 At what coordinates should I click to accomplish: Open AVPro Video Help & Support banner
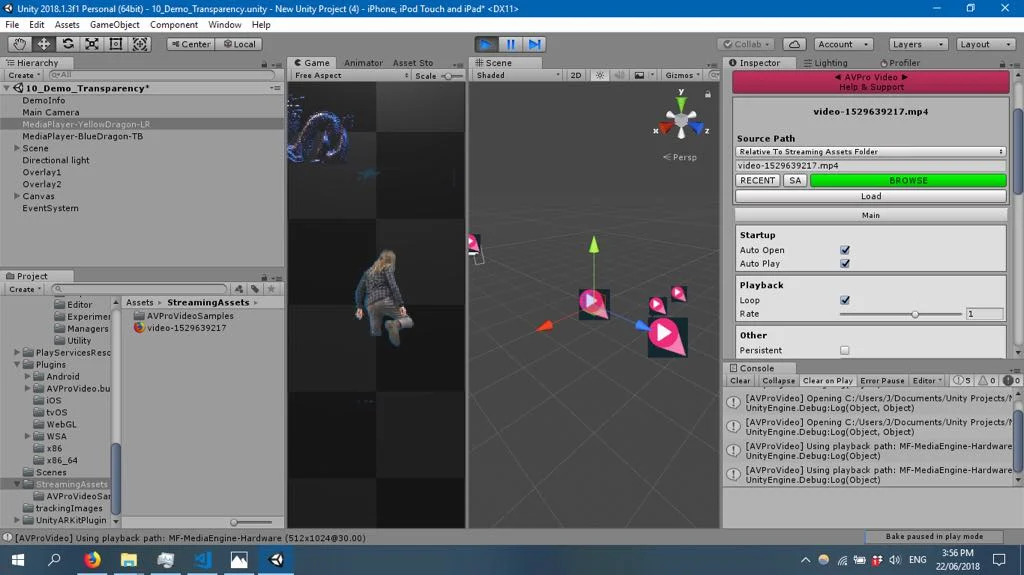pyautogui.click(x=871, y=82)
